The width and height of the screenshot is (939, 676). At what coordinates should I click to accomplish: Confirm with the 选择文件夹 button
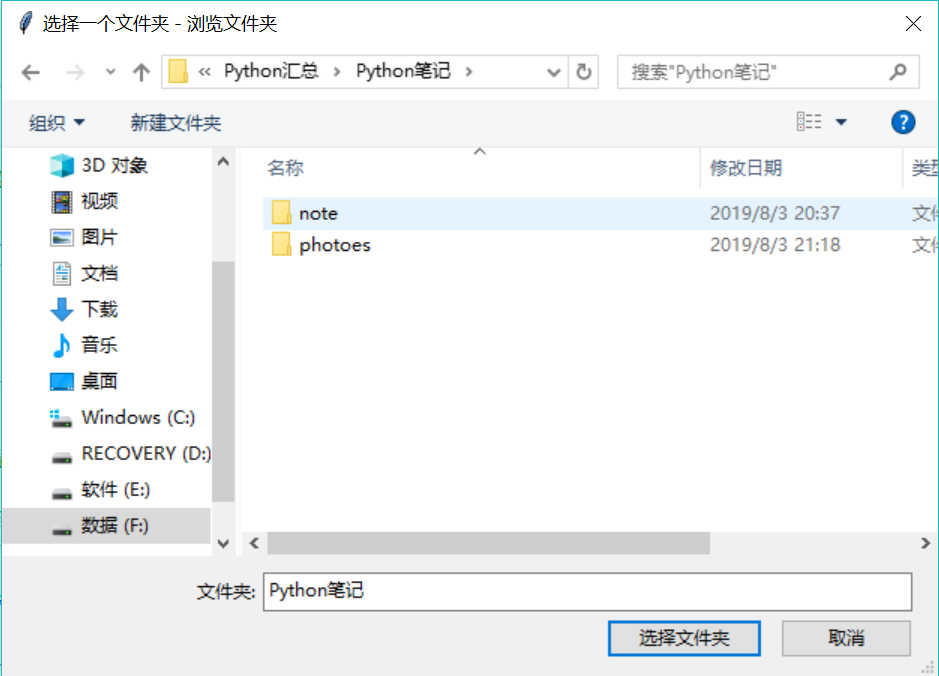(x=684, y=638)
